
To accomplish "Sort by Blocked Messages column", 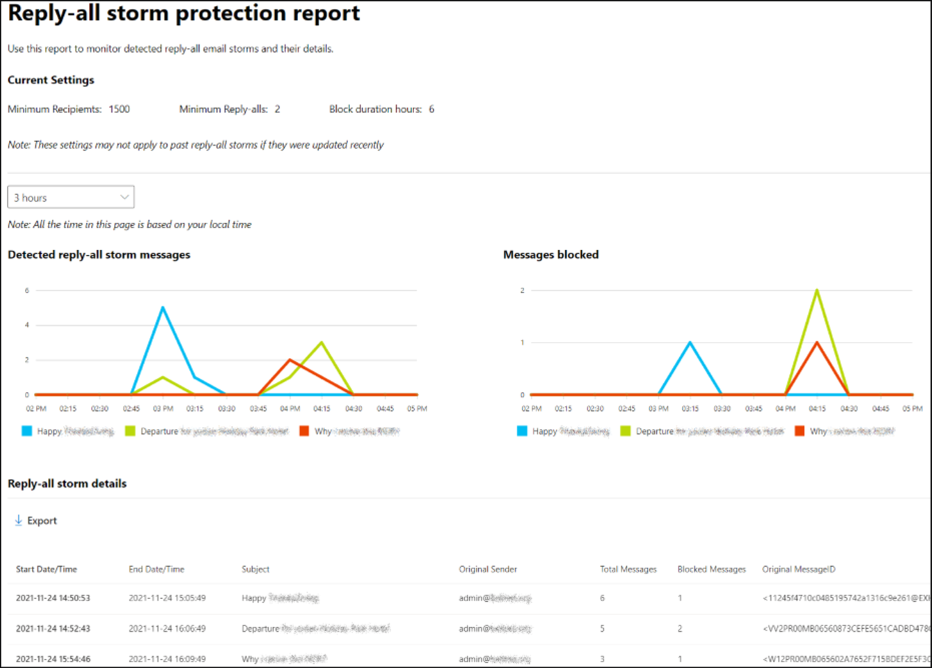I will pyautogui.click(x=712, y=569).
